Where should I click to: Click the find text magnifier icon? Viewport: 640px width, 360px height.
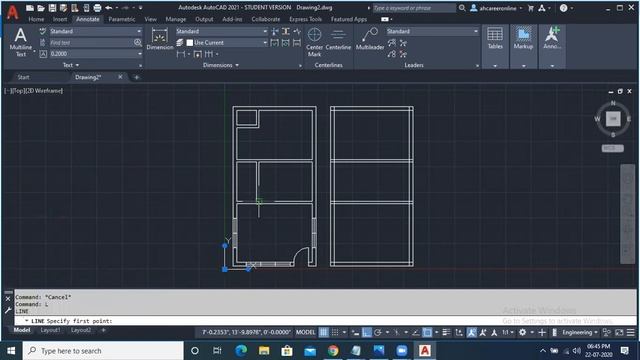click(138, 42)
